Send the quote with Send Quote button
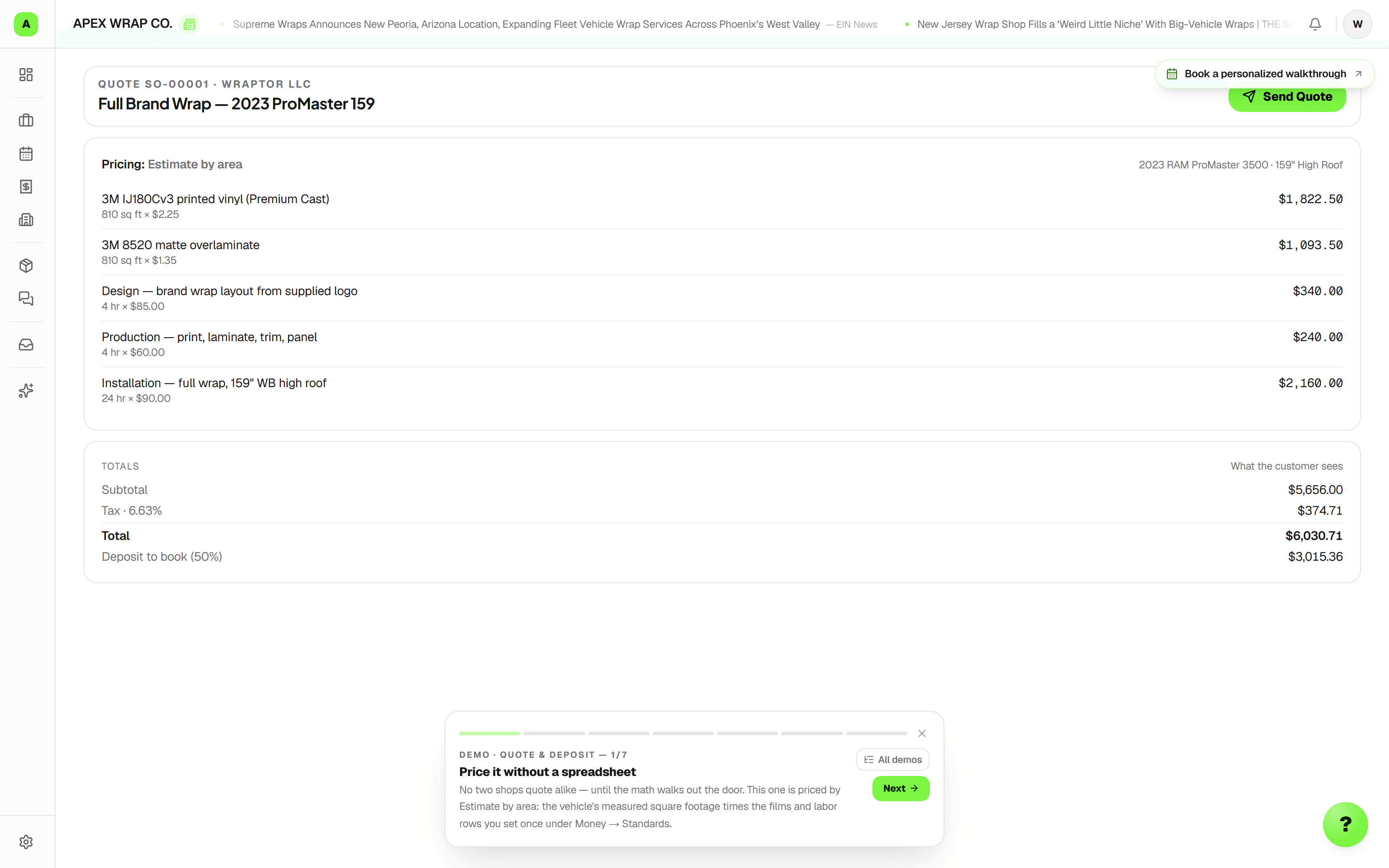This screenshot has height=868, width=1389. (1287, 98)
